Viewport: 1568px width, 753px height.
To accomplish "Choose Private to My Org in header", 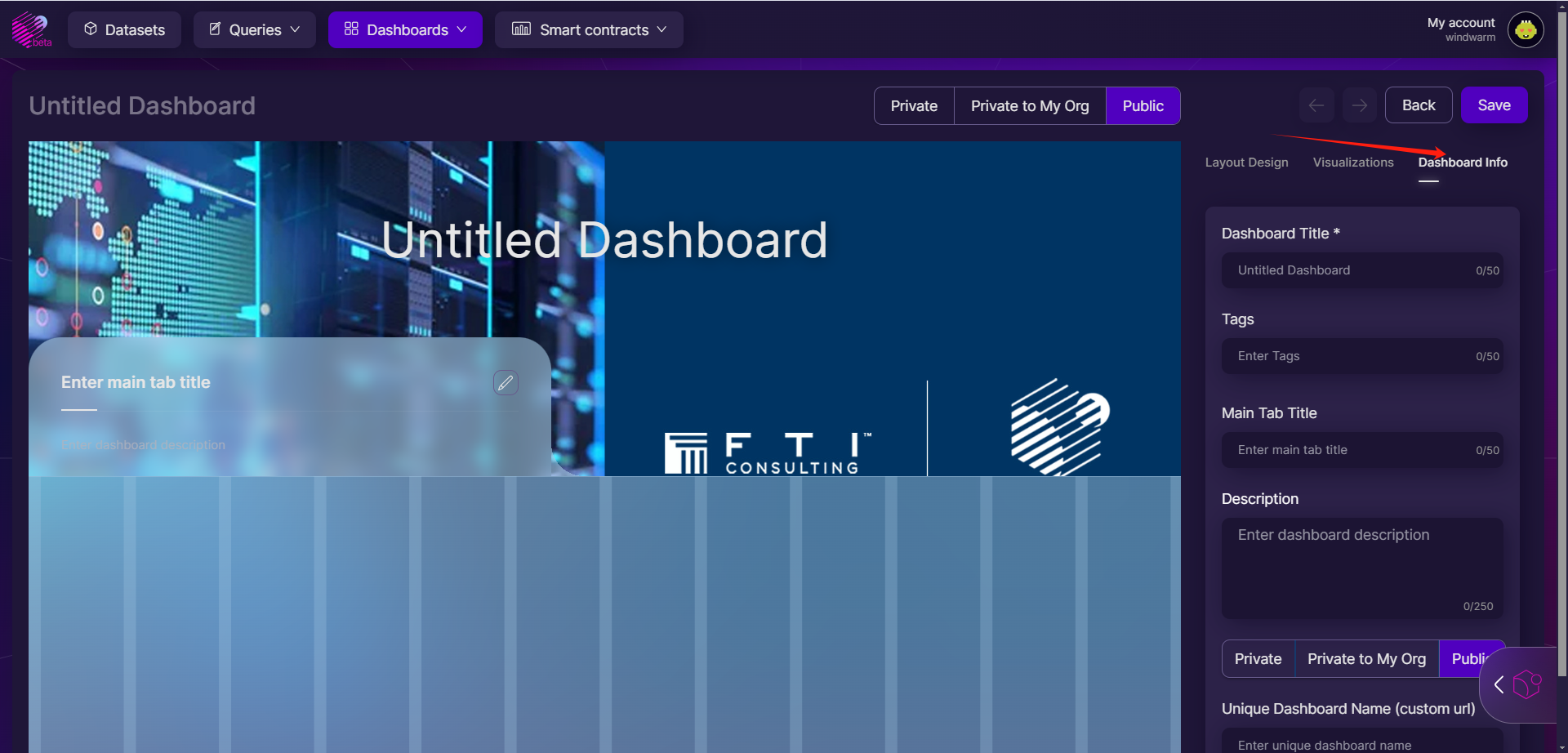I will coord(1029,106).
